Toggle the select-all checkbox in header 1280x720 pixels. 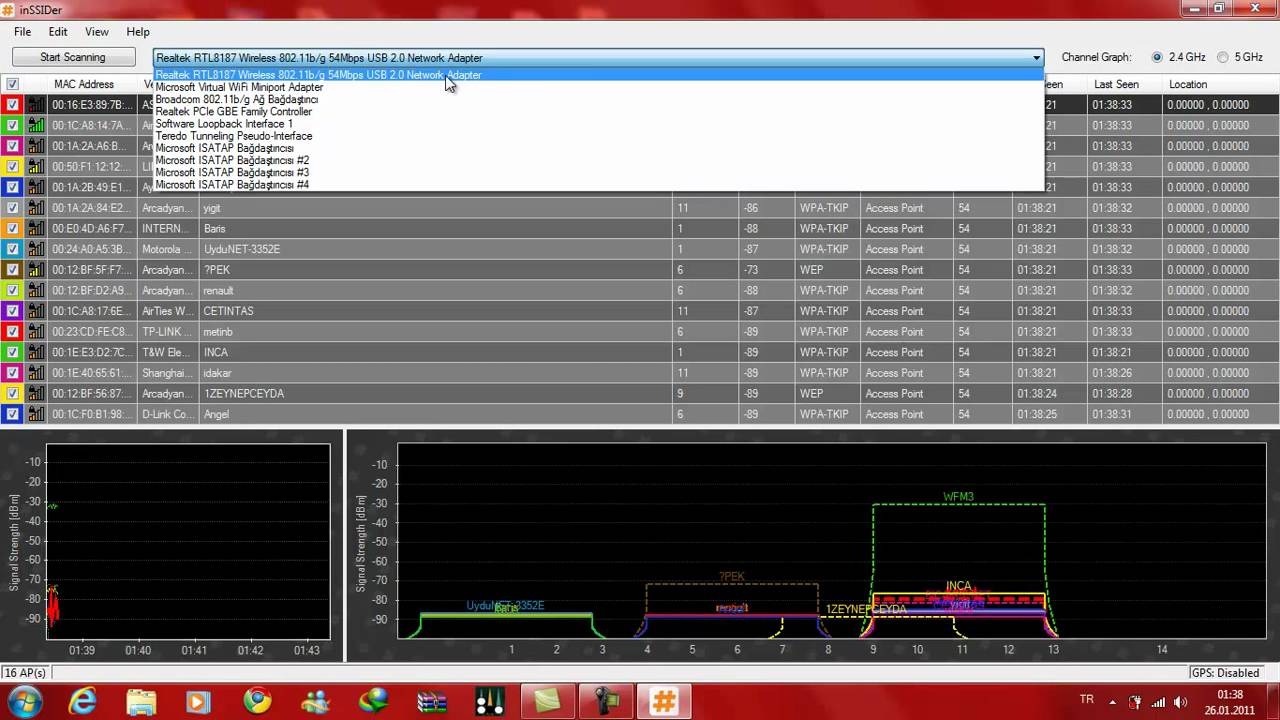click(13, 85)
